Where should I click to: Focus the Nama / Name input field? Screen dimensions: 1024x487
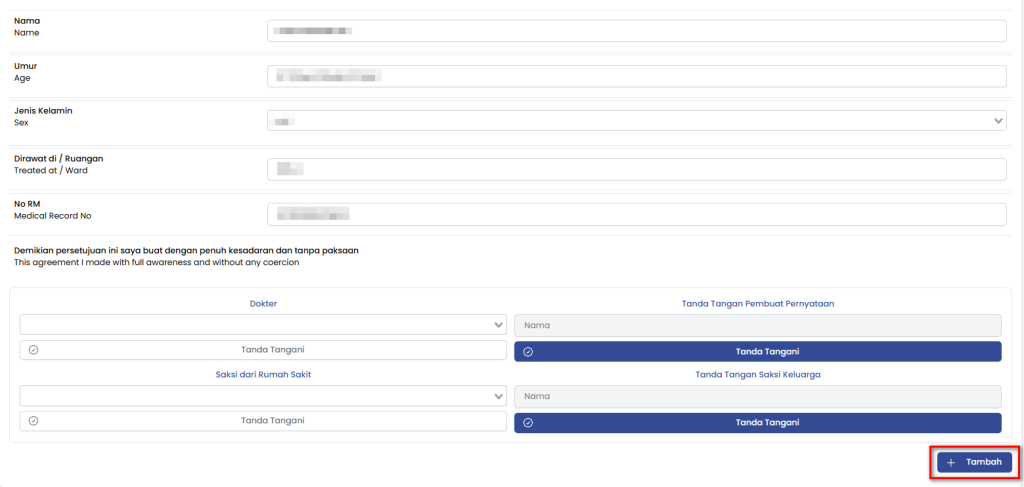tap(636, 31)
